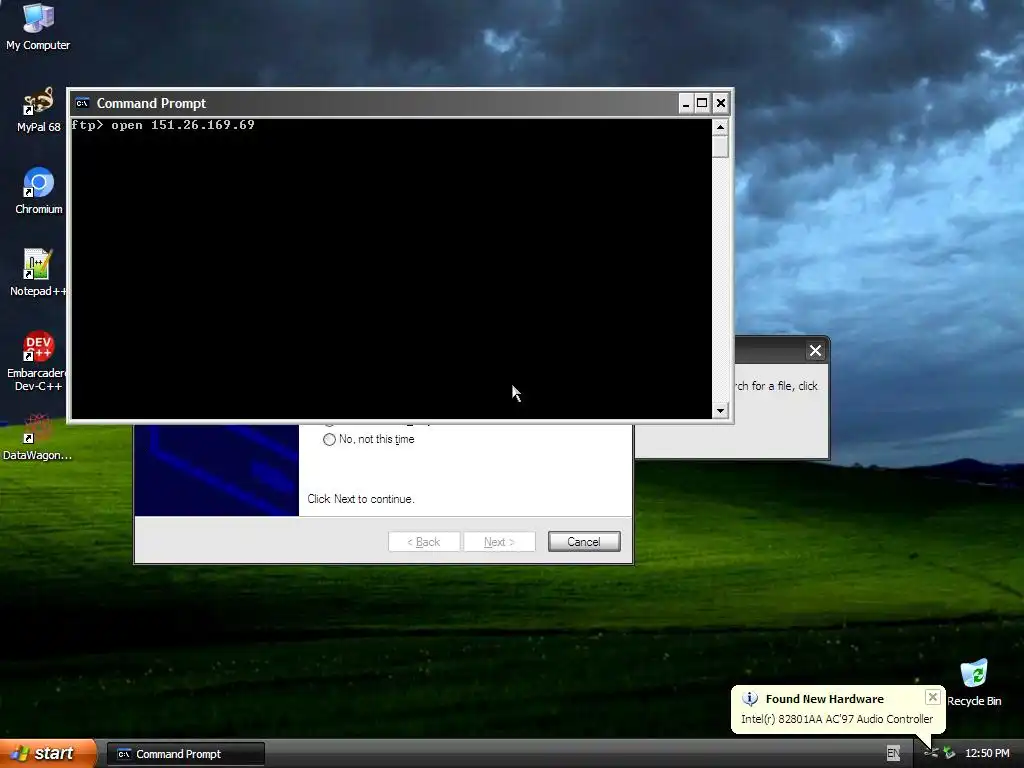
Task: Minimize the Command Prompt window
Action: 686,103
